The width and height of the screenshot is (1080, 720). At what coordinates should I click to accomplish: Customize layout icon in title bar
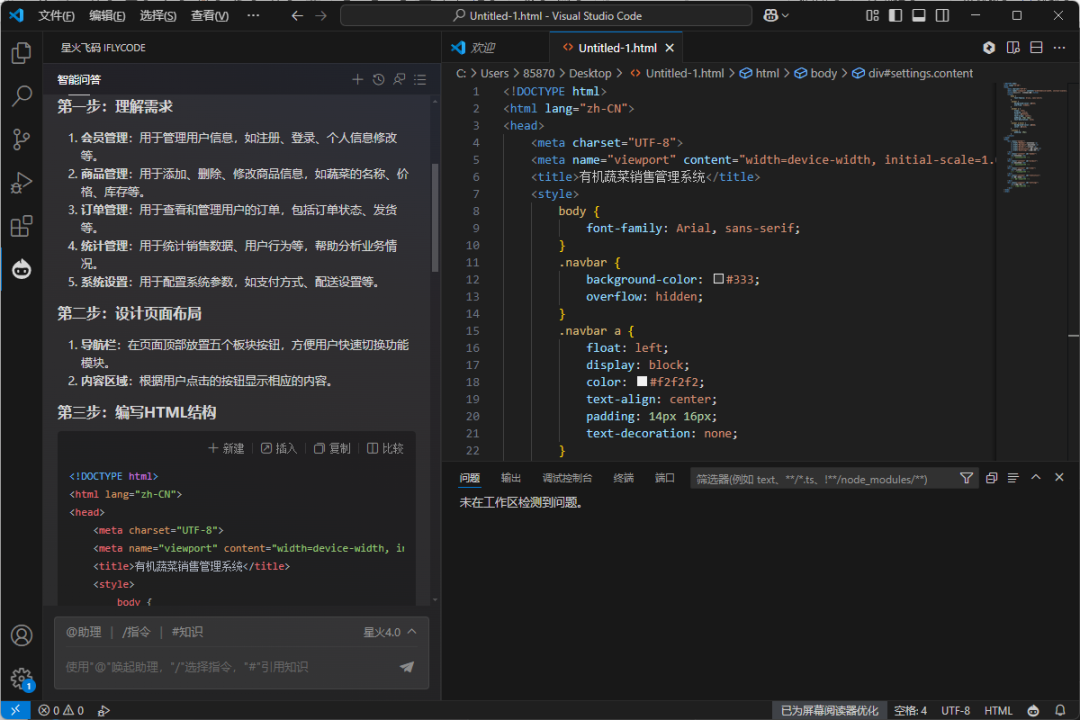tap(872, 15)
